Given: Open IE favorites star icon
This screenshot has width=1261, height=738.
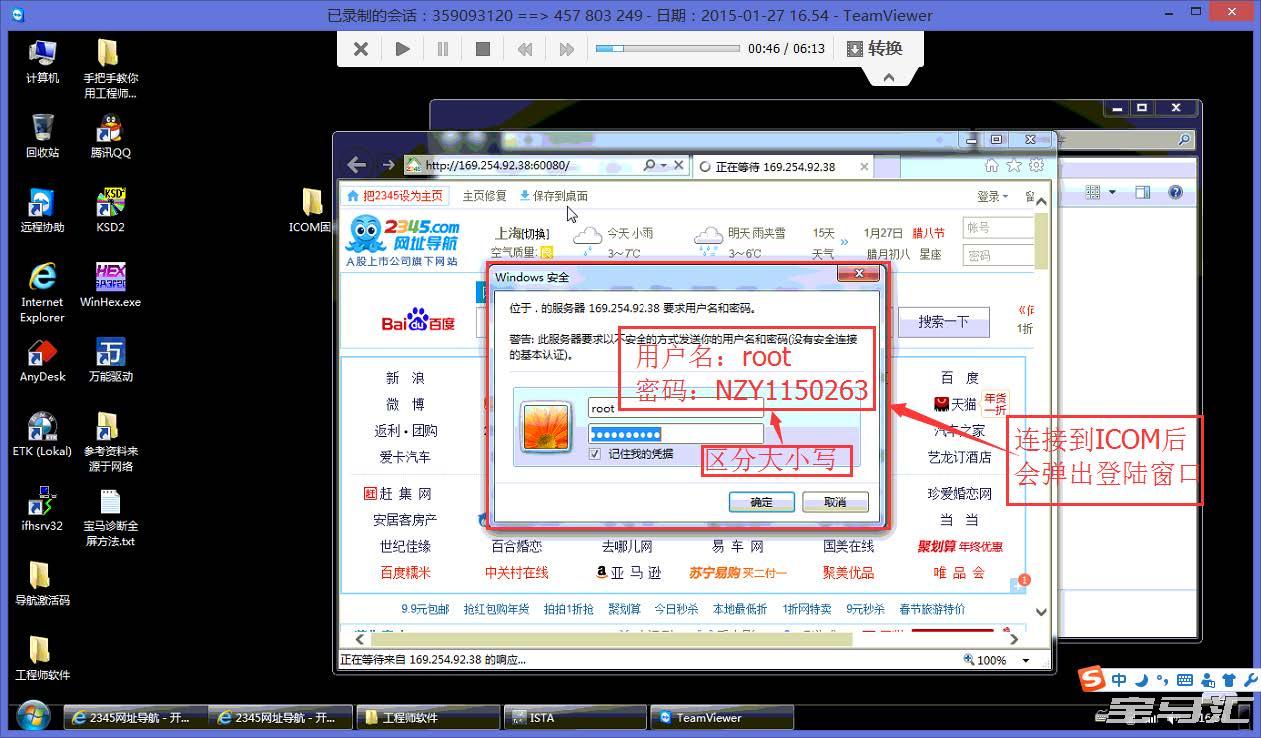Looking at the screenshot, I should click(x=1014, y=165).
